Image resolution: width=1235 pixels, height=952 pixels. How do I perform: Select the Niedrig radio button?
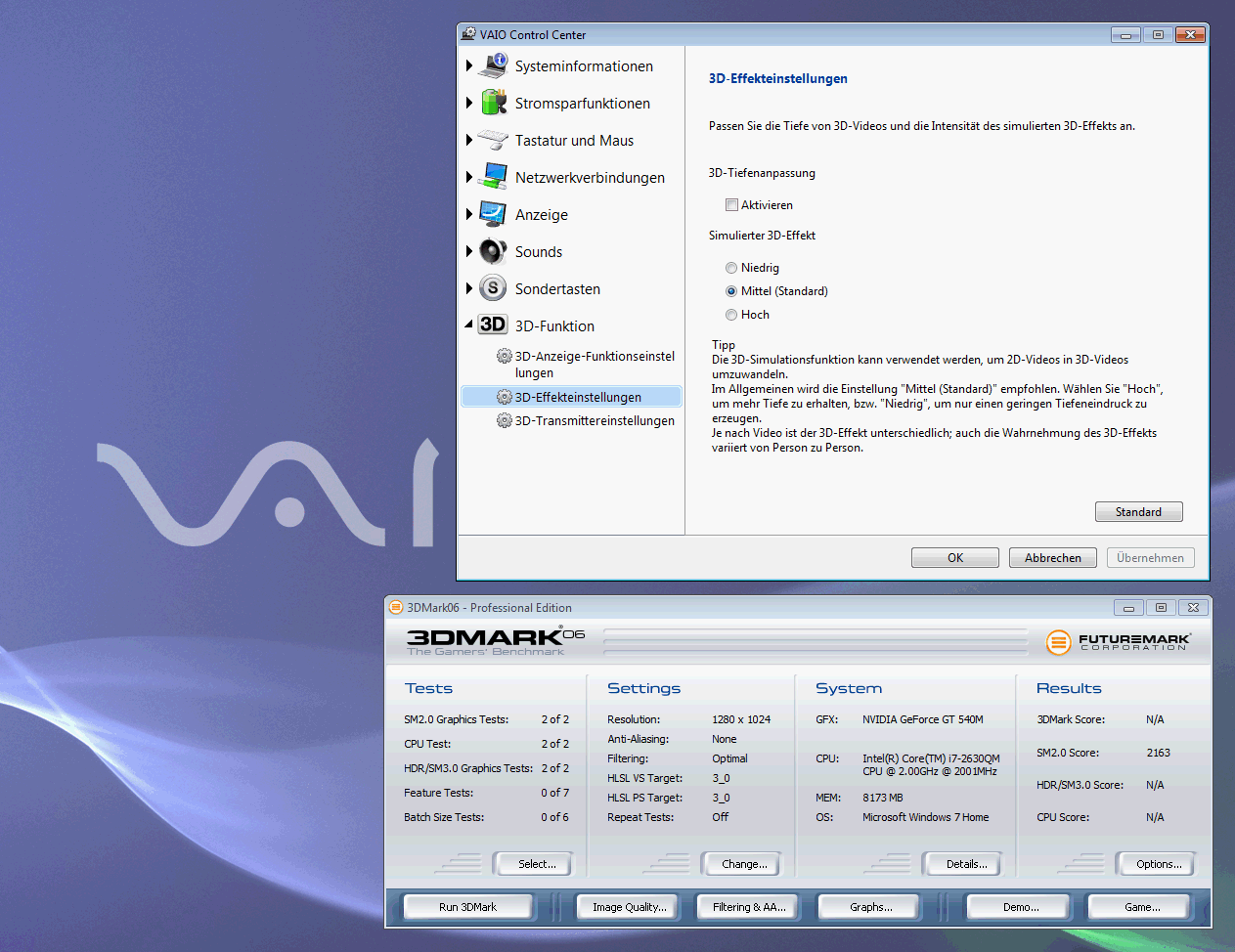point(731,268)
